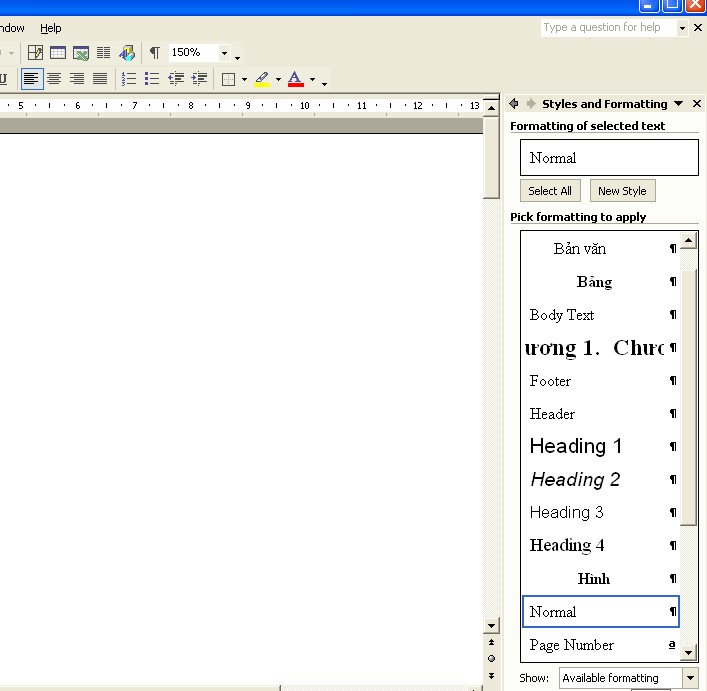Viewport: 707px width, 691px height.
Task: Click the selected text formatting Normal box
Action: pyautogui.click(x=609, y=157)
